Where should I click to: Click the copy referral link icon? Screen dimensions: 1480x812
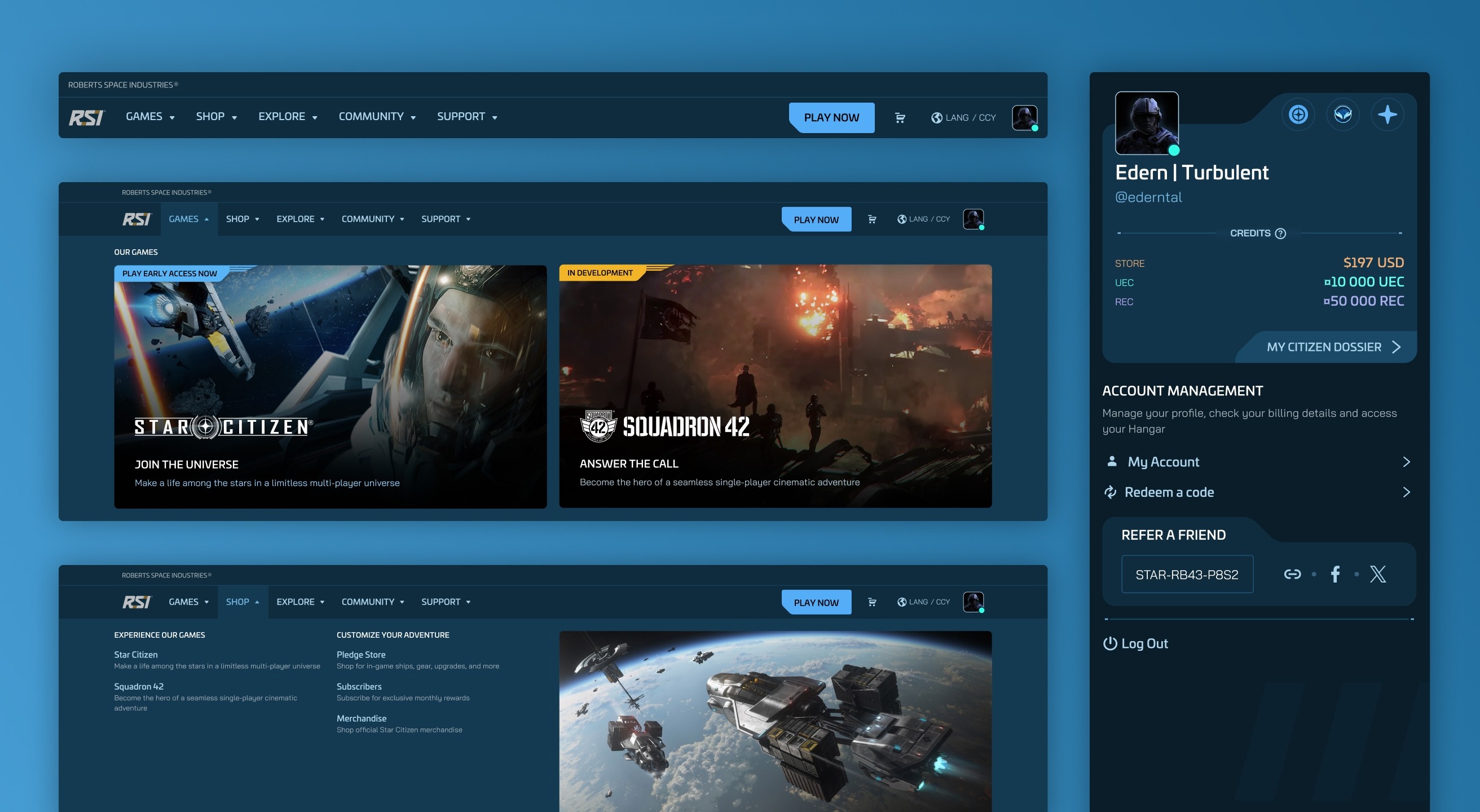tap(1292, 573)
